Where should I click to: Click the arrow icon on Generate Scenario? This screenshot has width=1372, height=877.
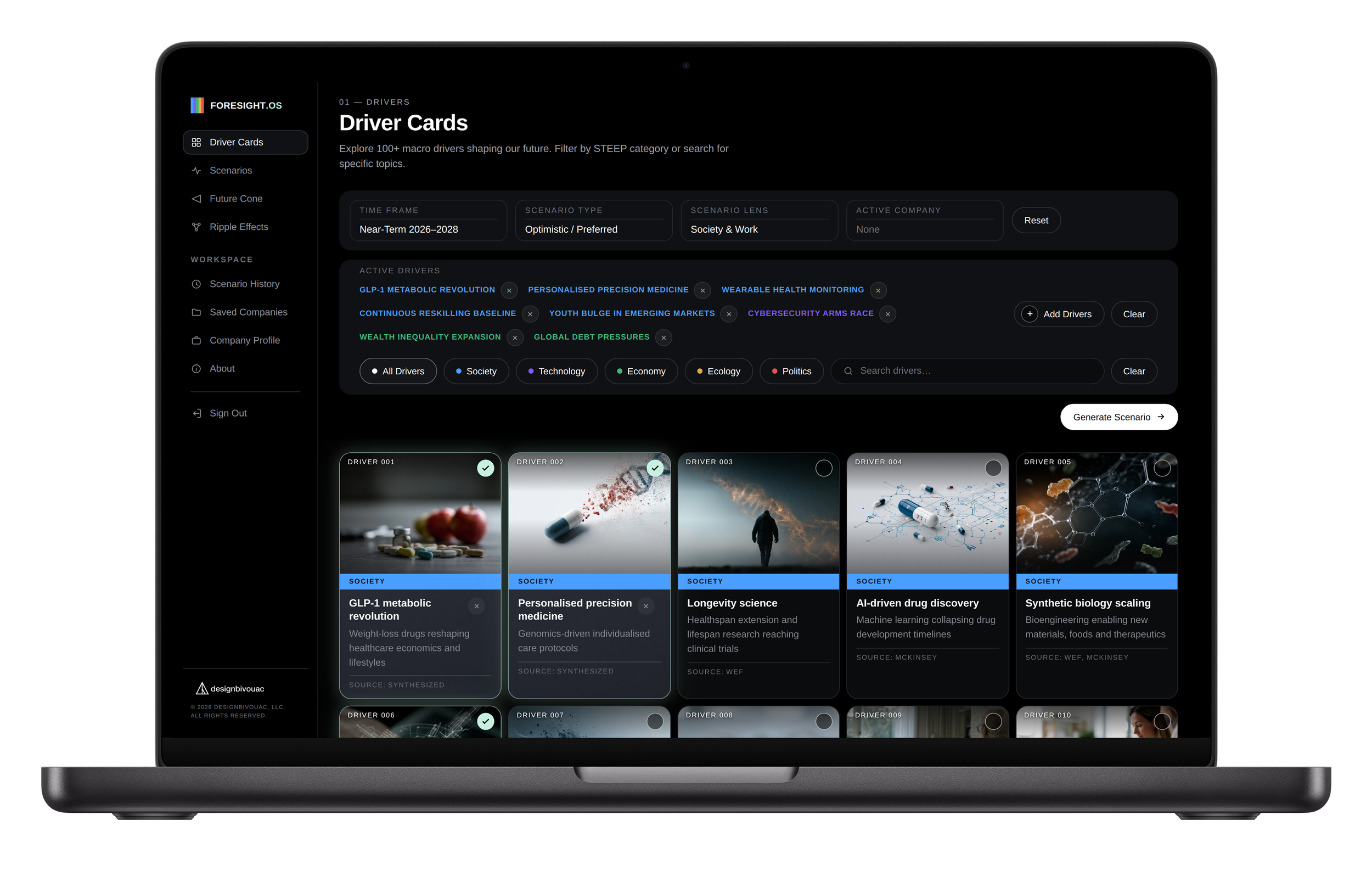pos(1161,417)
